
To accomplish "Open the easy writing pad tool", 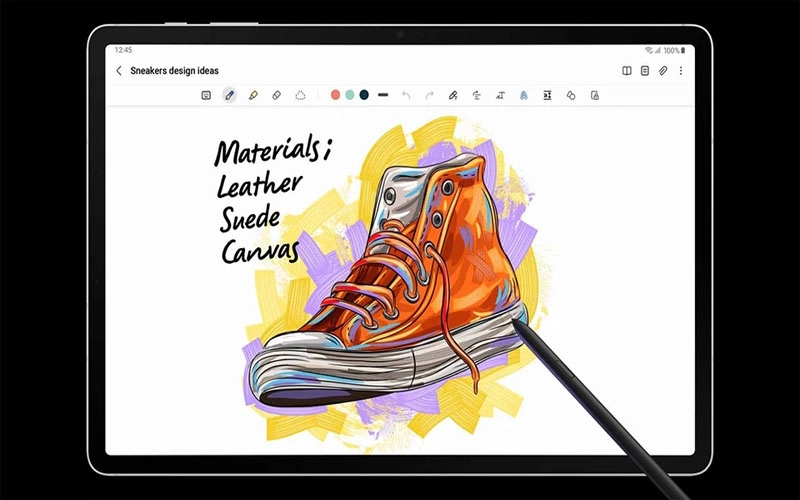I will (x=547, y=95).
